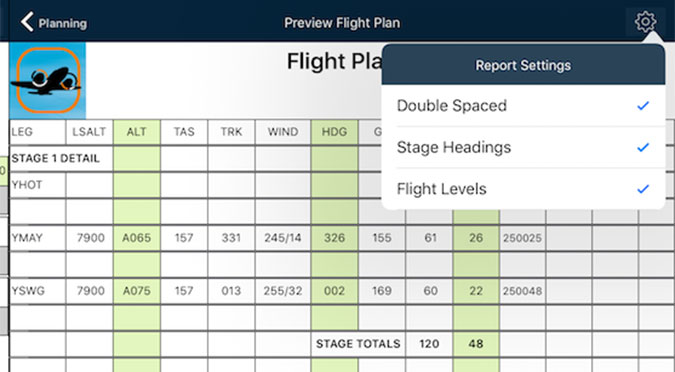The image size is (675, 372).
Task: Select the Flight Levels option label
Action: tap(441, 189)
